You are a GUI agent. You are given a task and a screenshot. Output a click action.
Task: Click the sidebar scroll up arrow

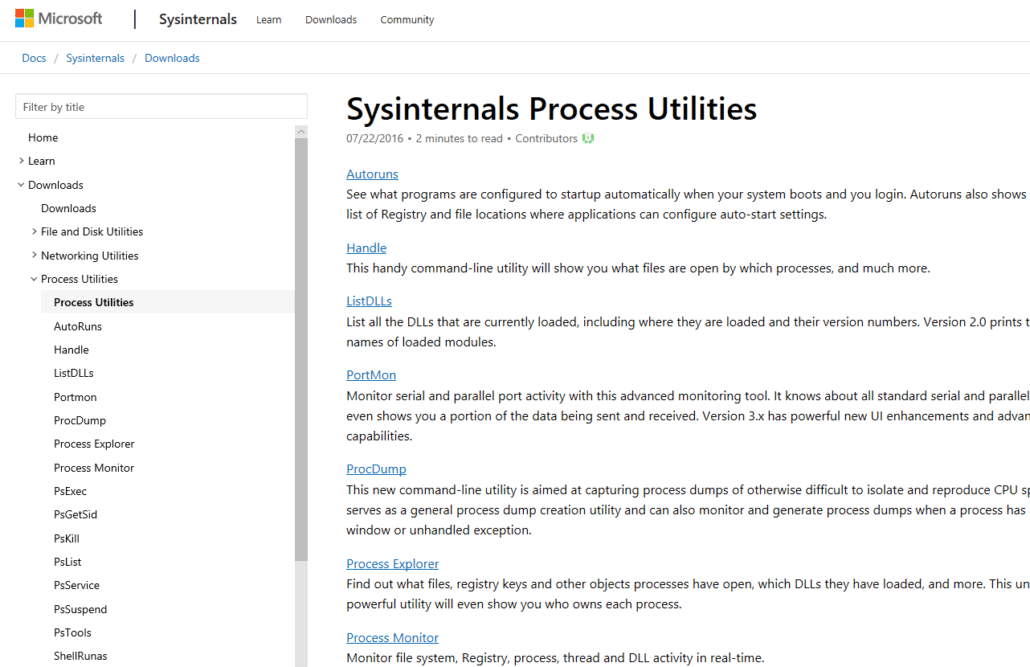(301, 131)
